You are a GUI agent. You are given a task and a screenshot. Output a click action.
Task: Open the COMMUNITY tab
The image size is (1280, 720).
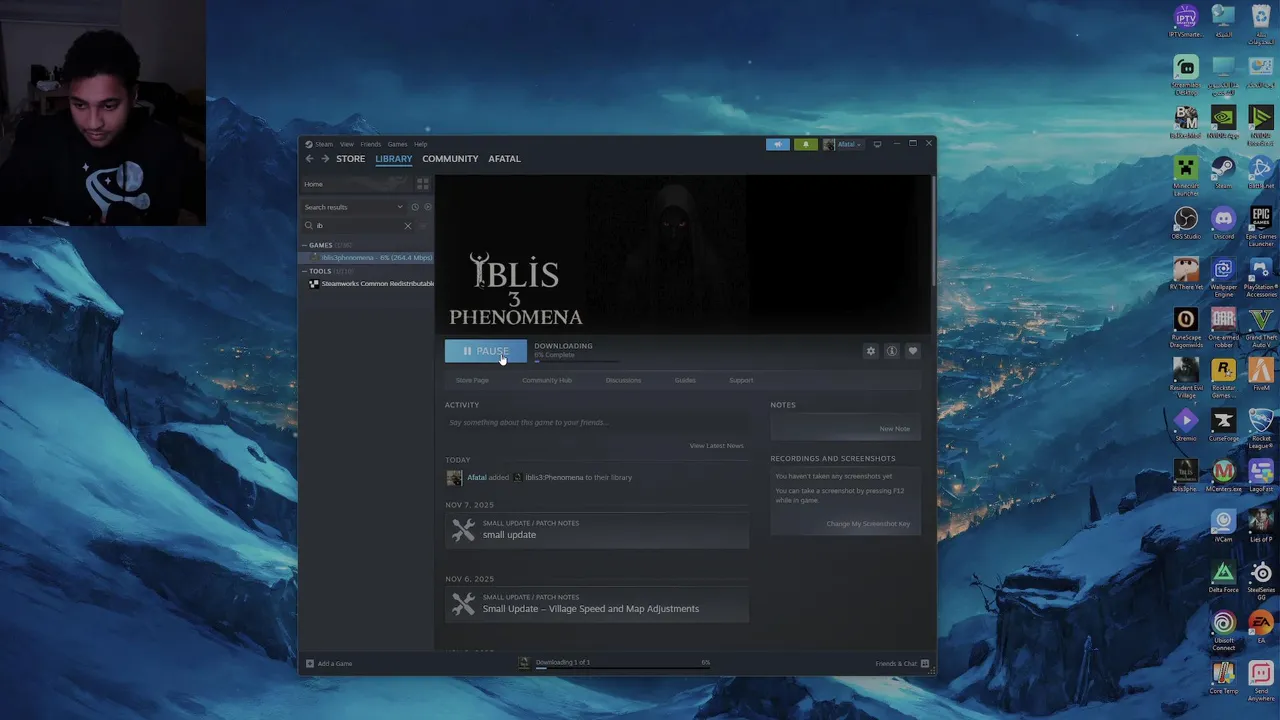click(x=450, y=159)
